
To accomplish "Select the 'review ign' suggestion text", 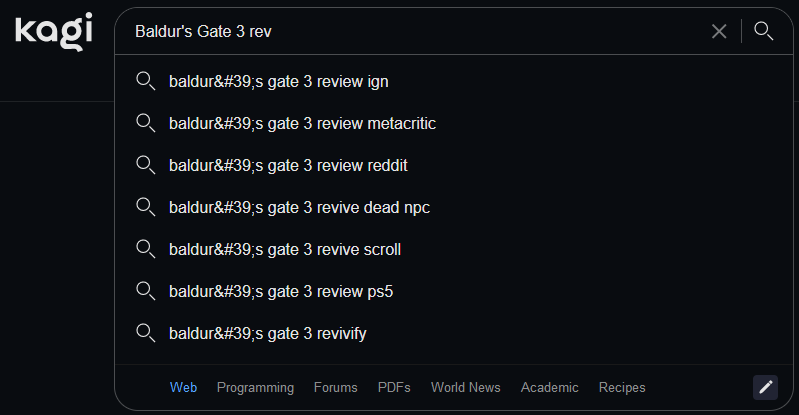I will click(x=279, y=82).
